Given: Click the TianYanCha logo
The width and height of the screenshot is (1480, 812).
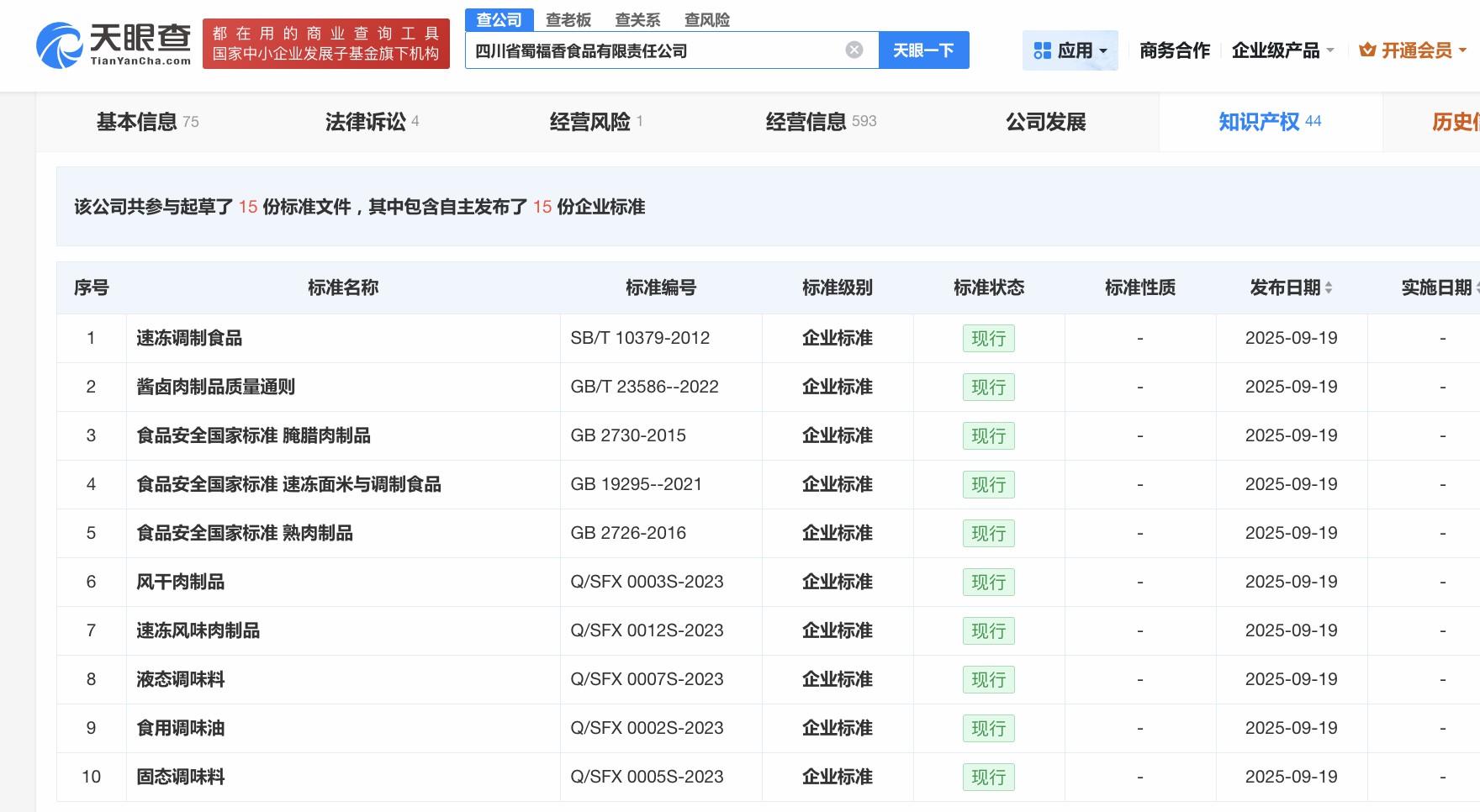Looking at the screenshot, I should coord(114,45).
